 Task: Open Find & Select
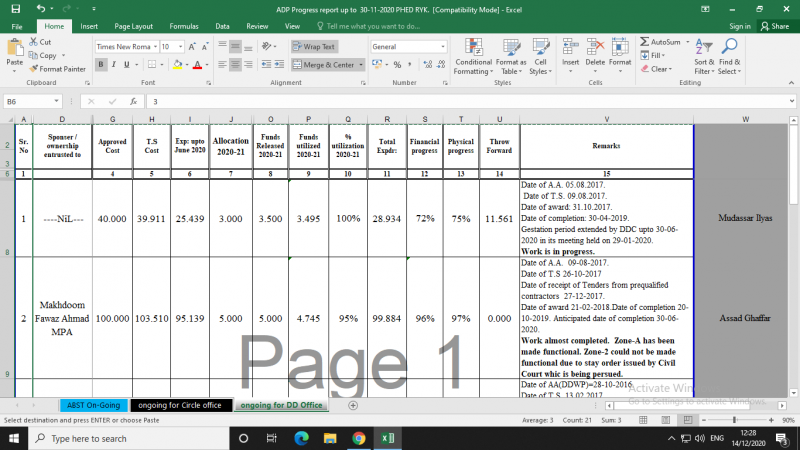point(730,56)
